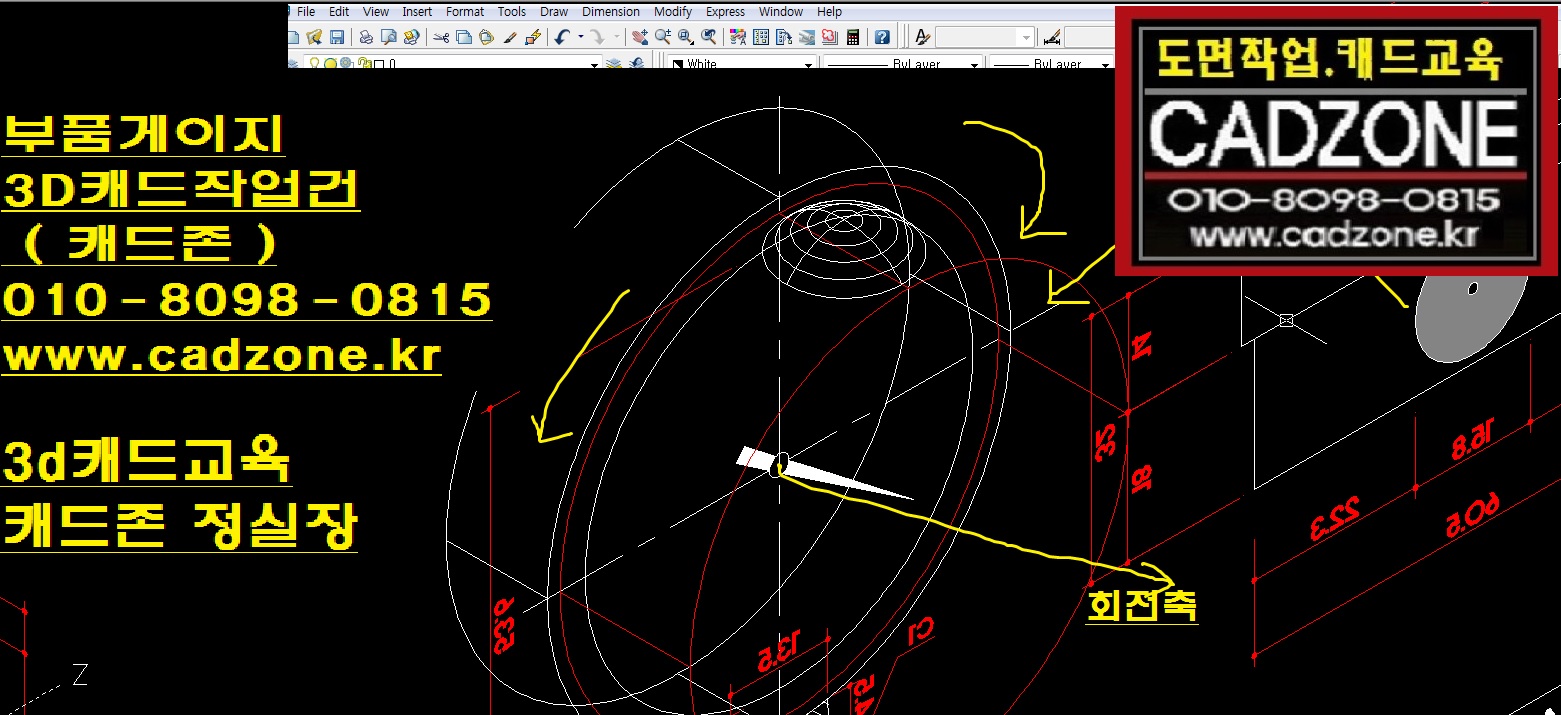This screenshot has width=1561, height=715.
Task: Open the Tools menu
Action: 512,12
